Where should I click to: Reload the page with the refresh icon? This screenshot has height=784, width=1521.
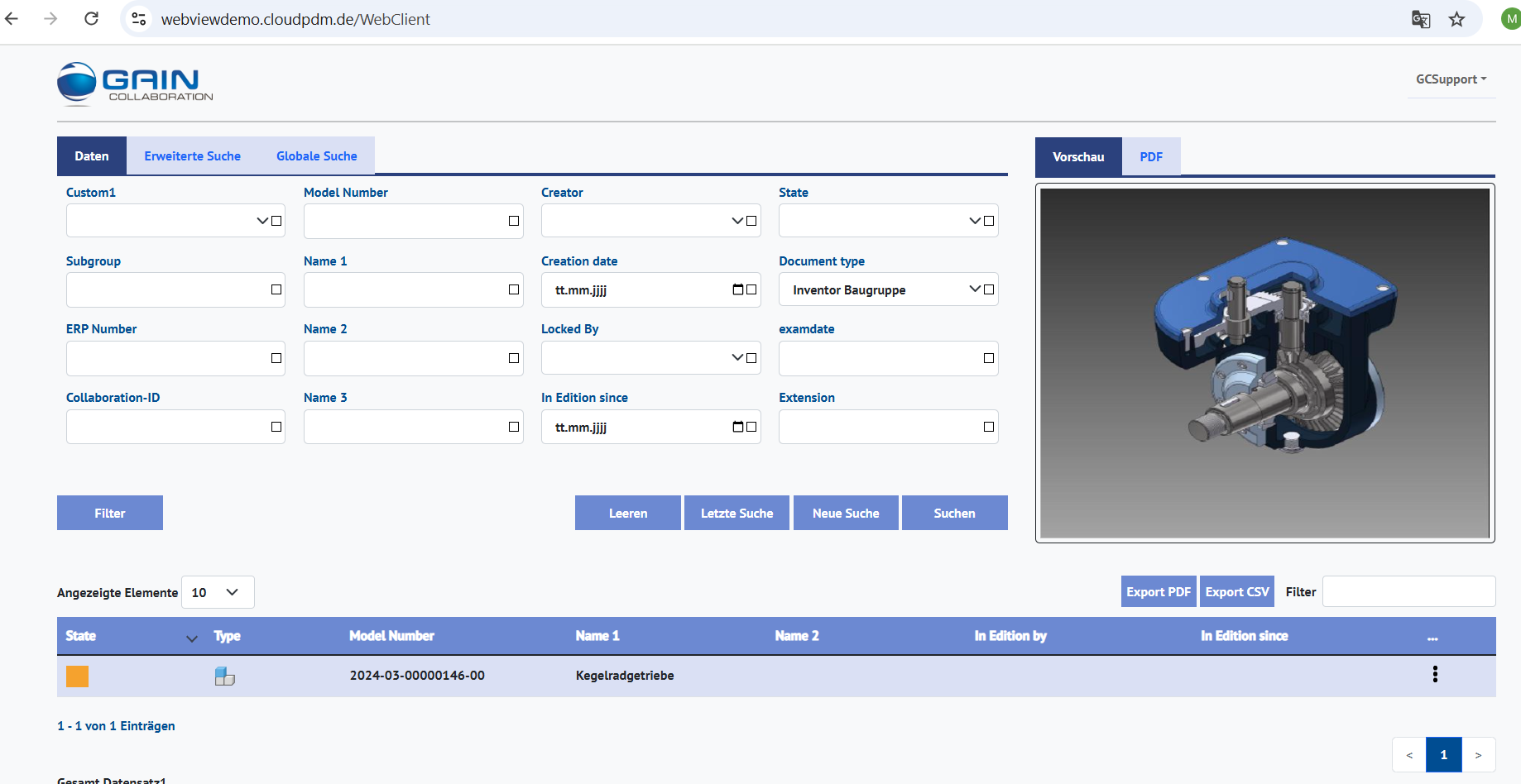pos(91,18)
